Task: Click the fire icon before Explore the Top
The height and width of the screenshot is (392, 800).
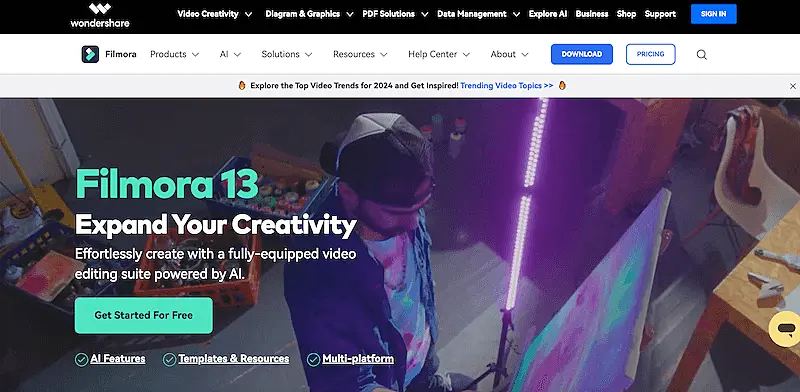Action: point(242,86)
